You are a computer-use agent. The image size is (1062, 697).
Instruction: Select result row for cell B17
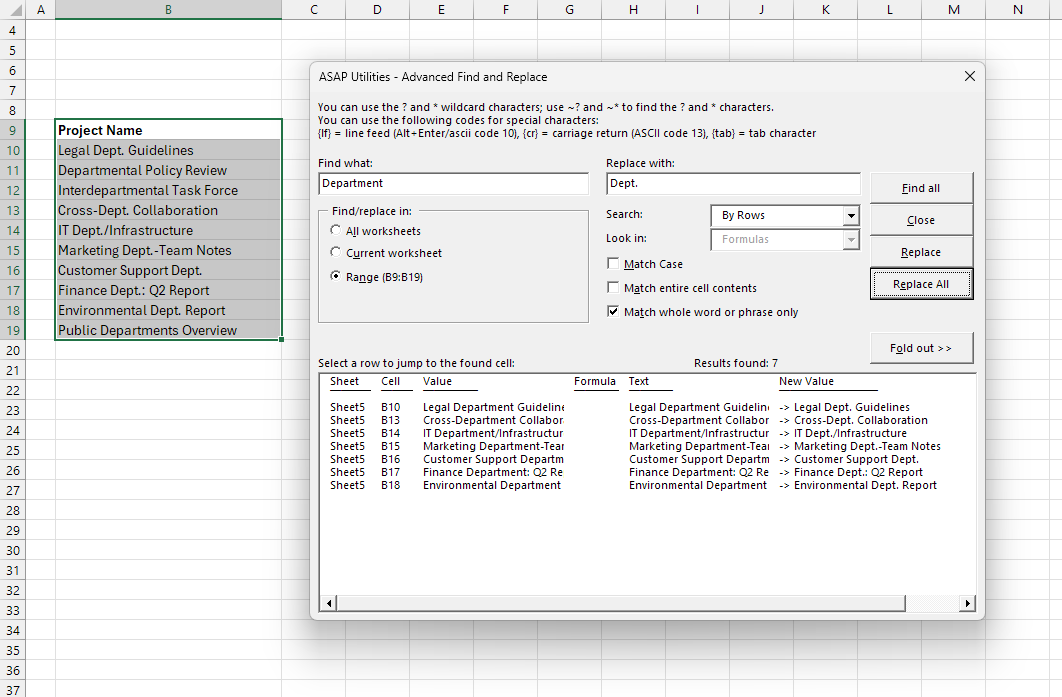tap(647, 472)
